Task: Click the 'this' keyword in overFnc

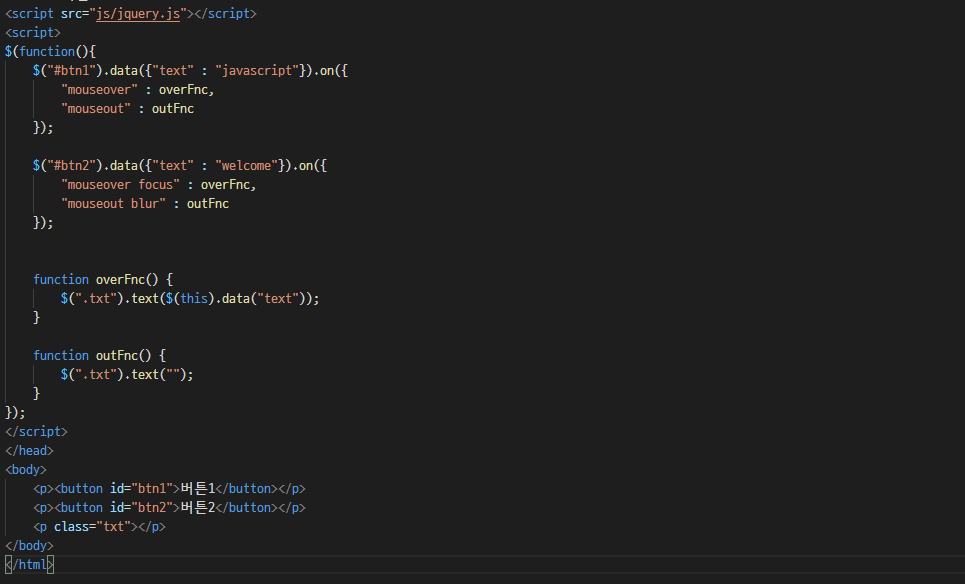Action: coord(194,299)
